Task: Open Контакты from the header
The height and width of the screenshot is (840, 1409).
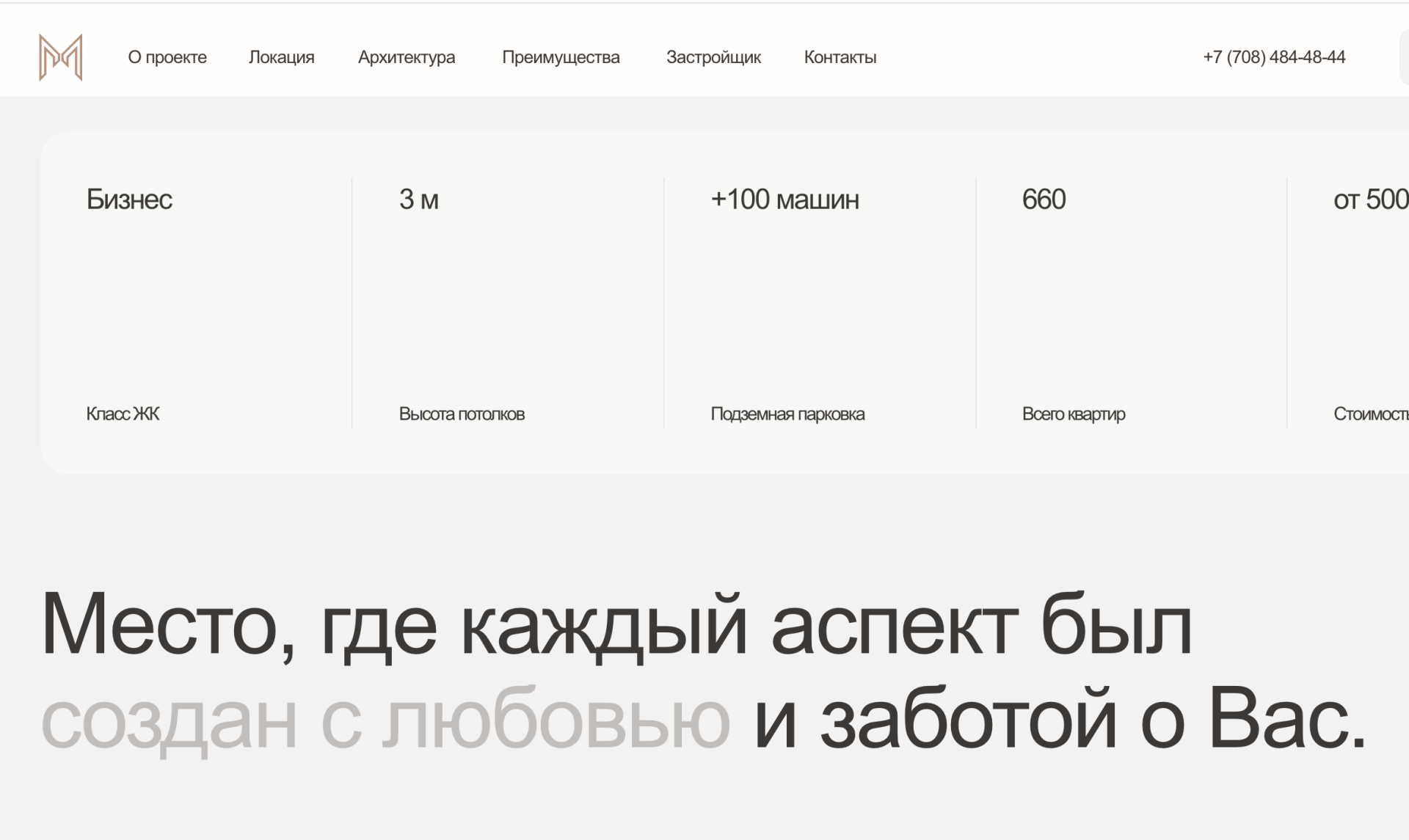Action: 840,57
